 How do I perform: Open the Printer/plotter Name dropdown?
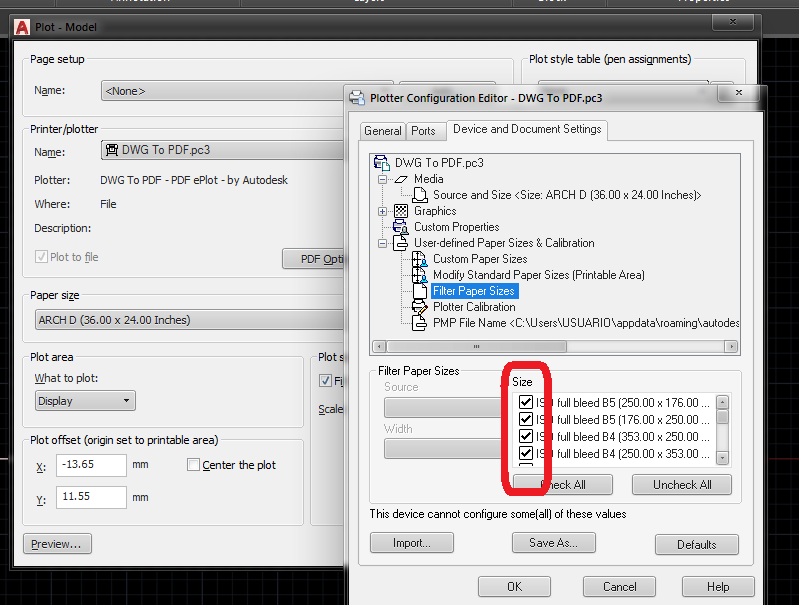tap(223, 150)
